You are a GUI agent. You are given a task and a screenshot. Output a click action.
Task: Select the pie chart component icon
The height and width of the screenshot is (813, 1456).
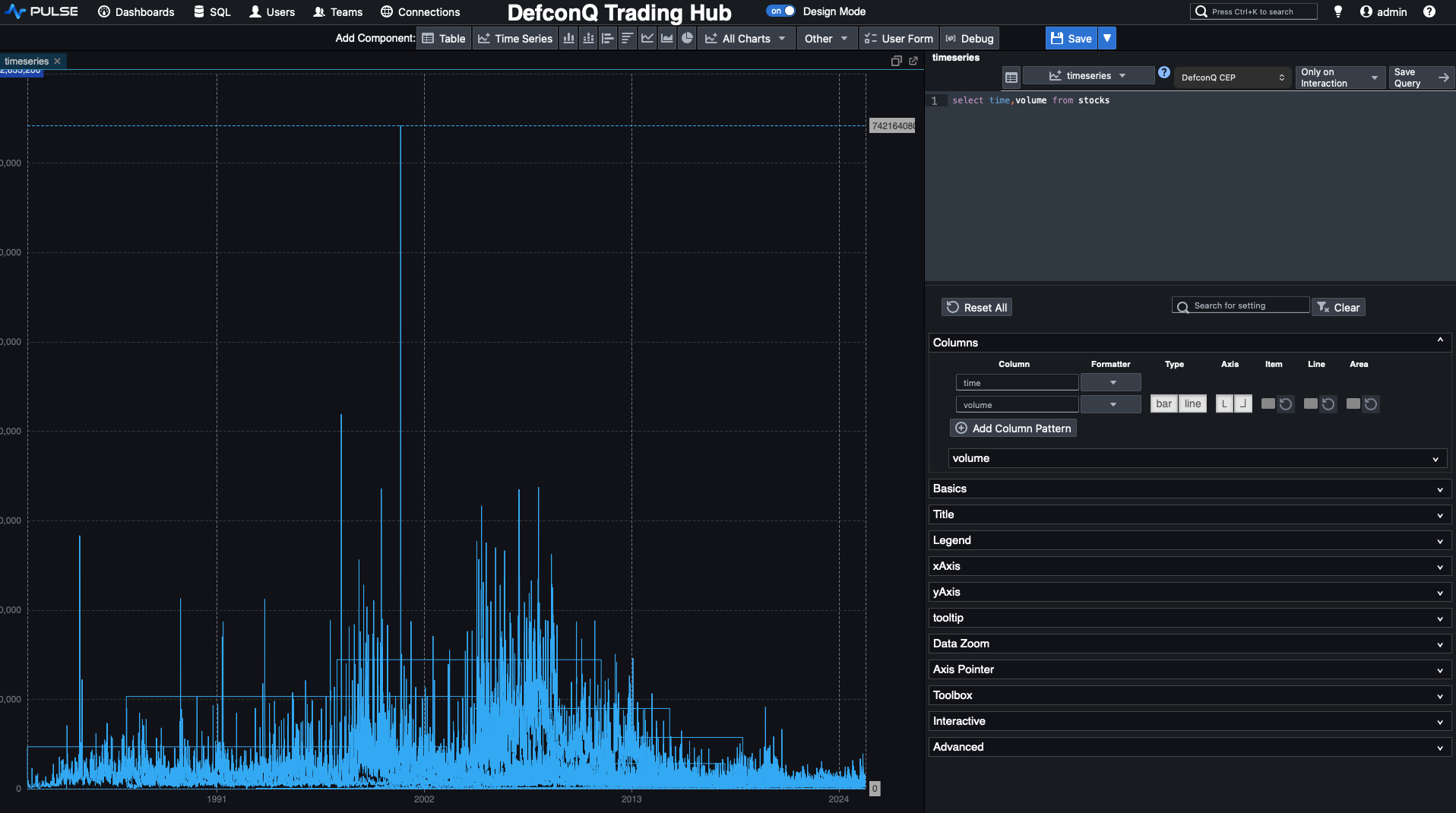click(x=687, y=38)
